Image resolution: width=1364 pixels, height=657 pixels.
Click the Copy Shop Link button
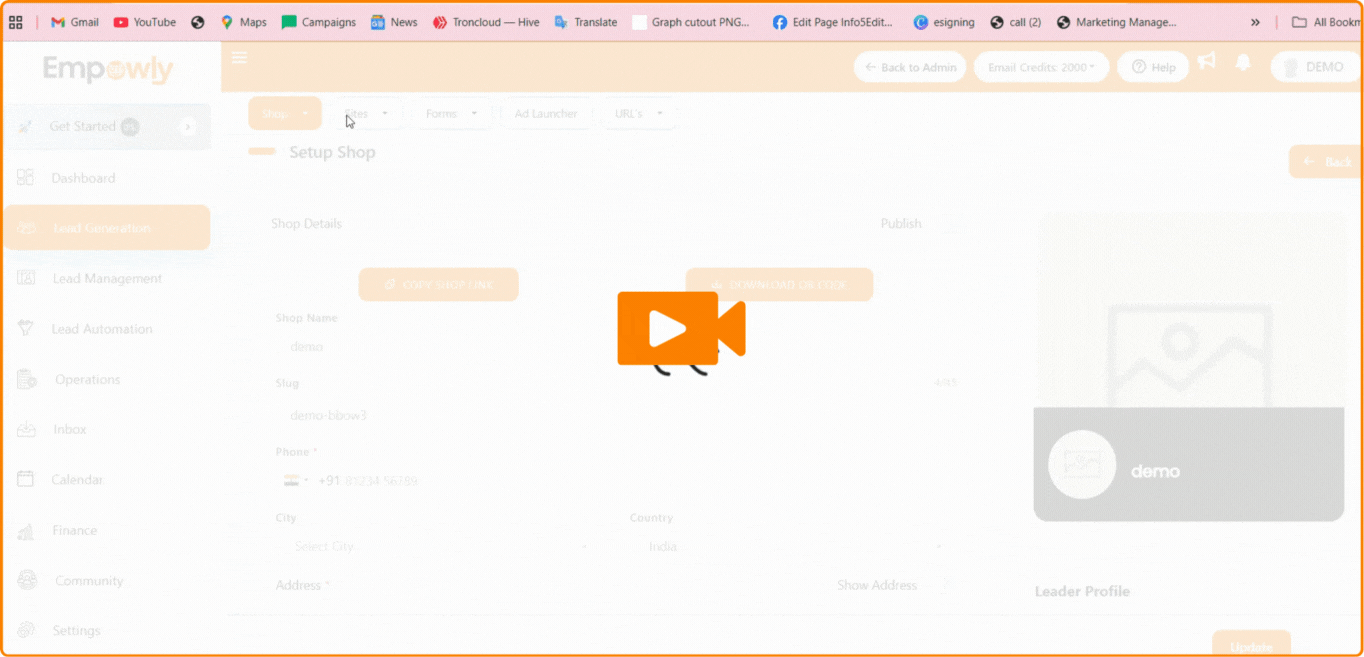click(438, 285)
